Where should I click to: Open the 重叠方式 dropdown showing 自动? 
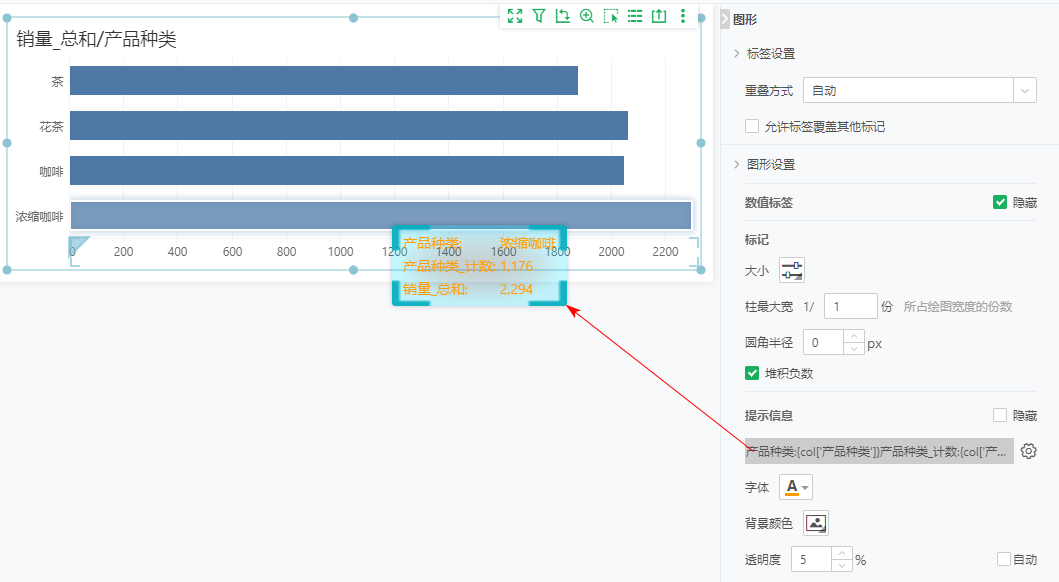click(x=919, y=89)
